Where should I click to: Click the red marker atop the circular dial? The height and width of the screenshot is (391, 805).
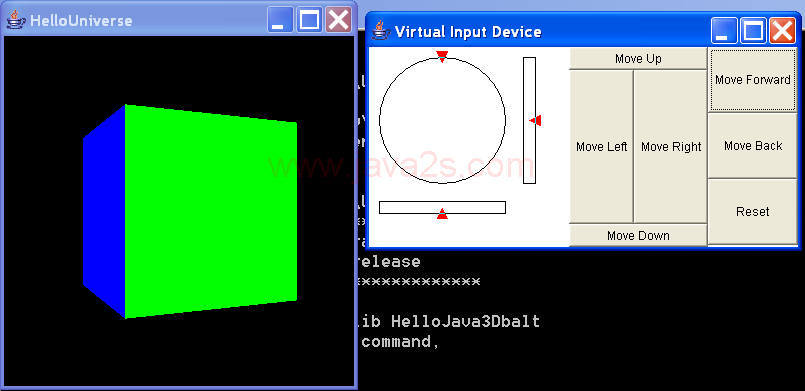click(x=442, y=56)
